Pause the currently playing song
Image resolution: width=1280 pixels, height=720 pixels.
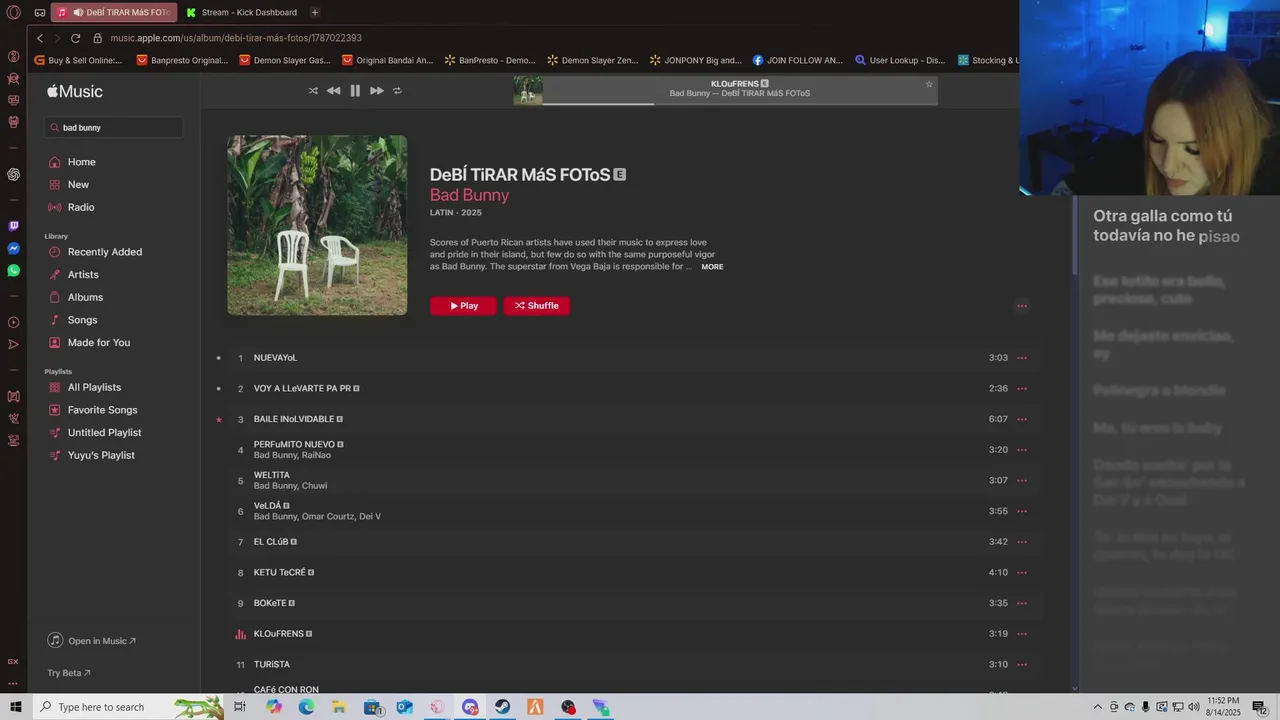click(355, 91)
